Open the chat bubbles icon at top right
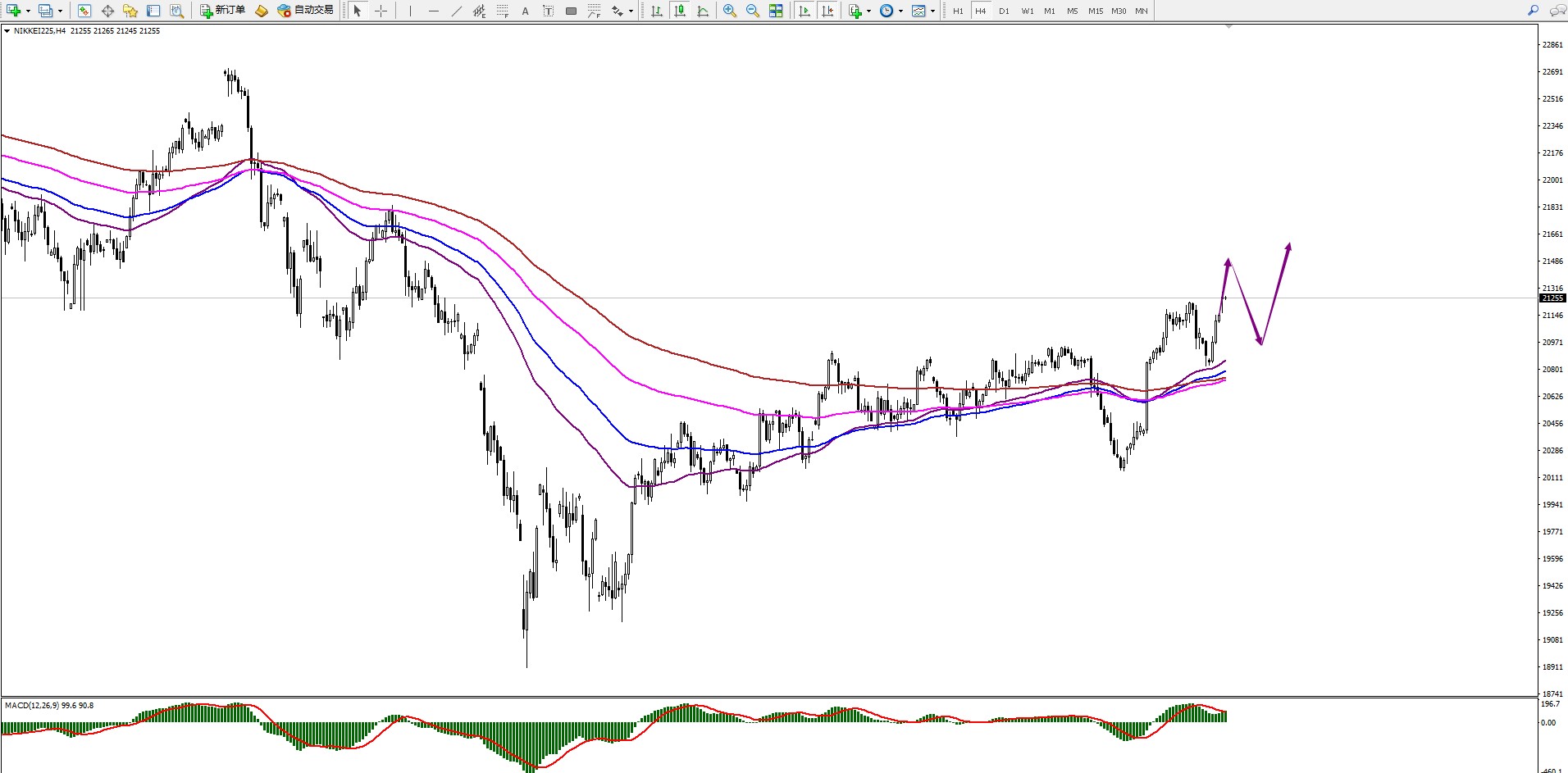Viewport: 1568px width, 773px height. tap(1557, 11)
